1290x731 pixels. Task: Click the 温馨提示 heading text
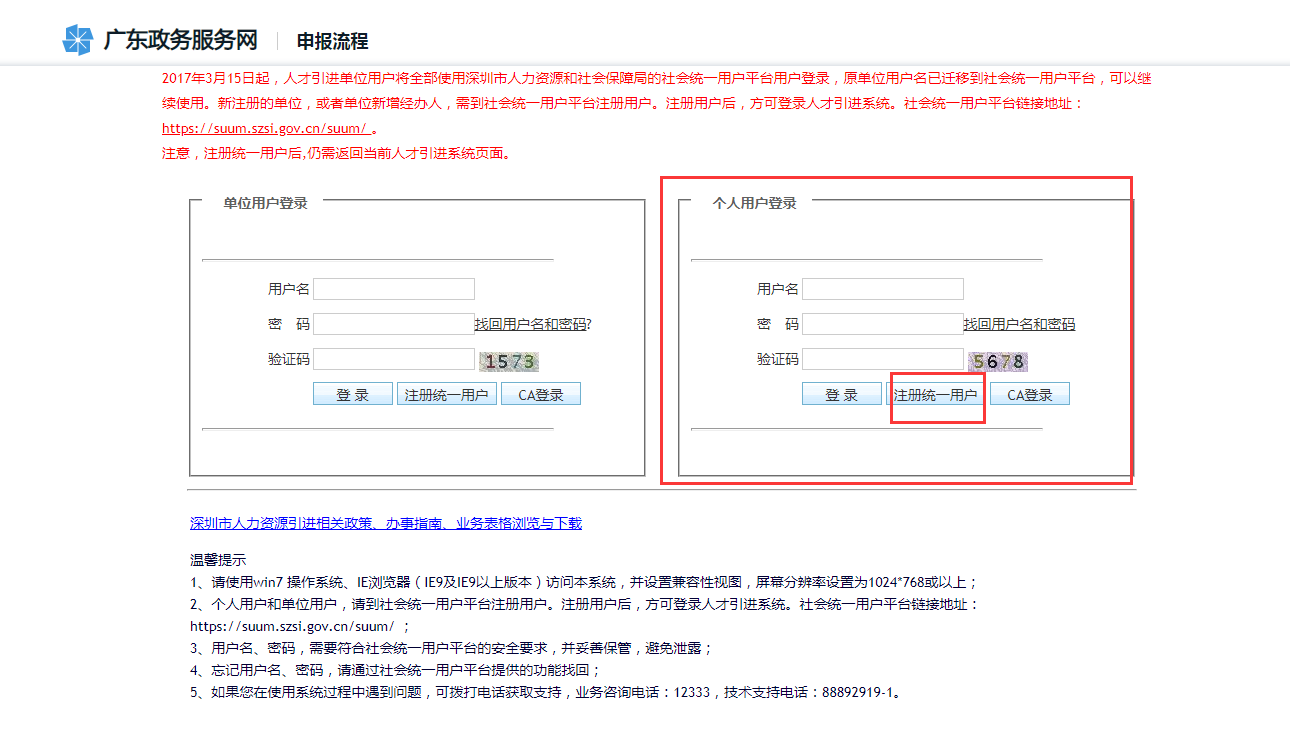click(218, 560)
